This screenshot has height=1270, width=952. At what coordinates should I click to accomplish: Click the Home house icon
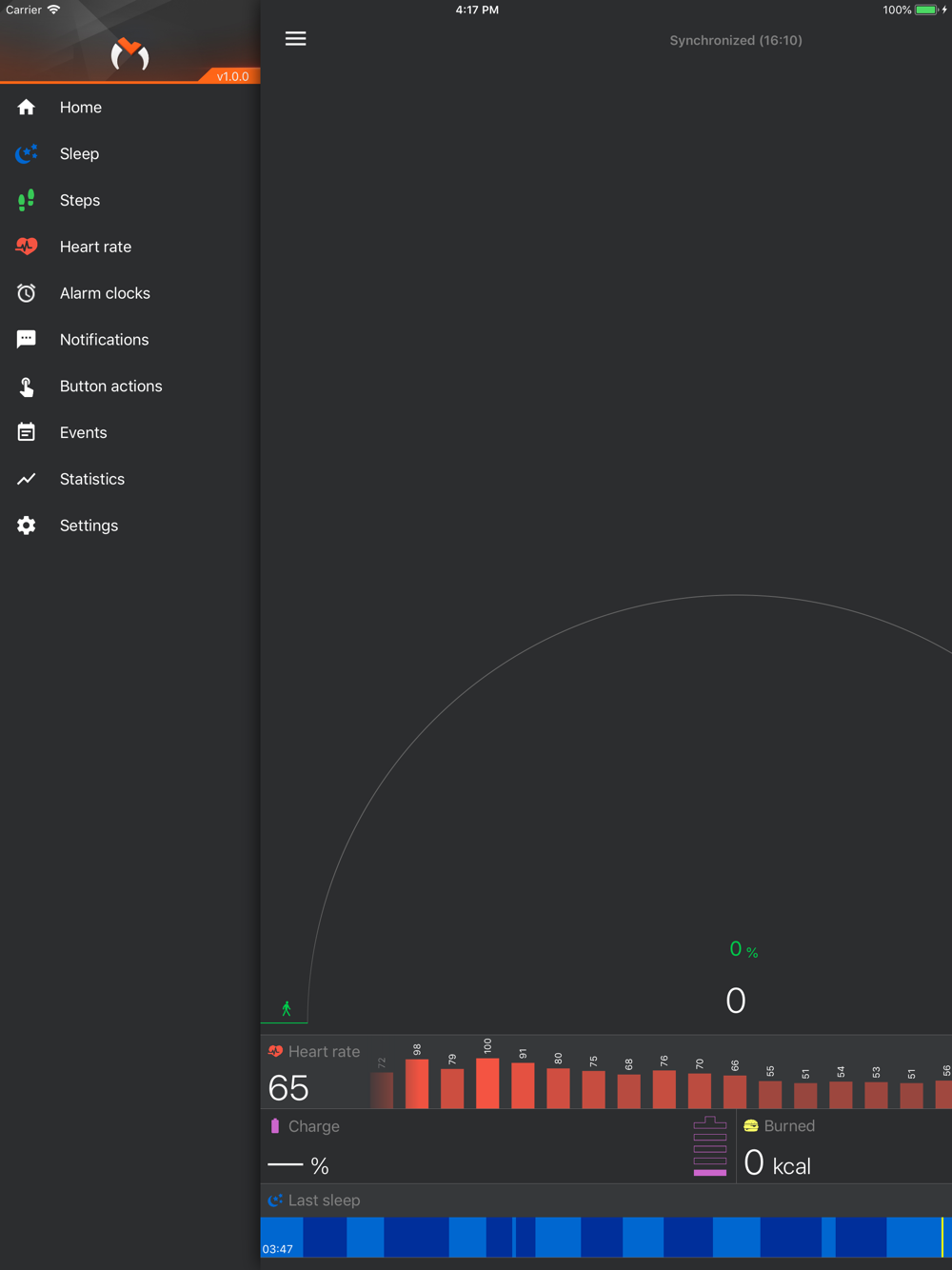tap(27, 108)
